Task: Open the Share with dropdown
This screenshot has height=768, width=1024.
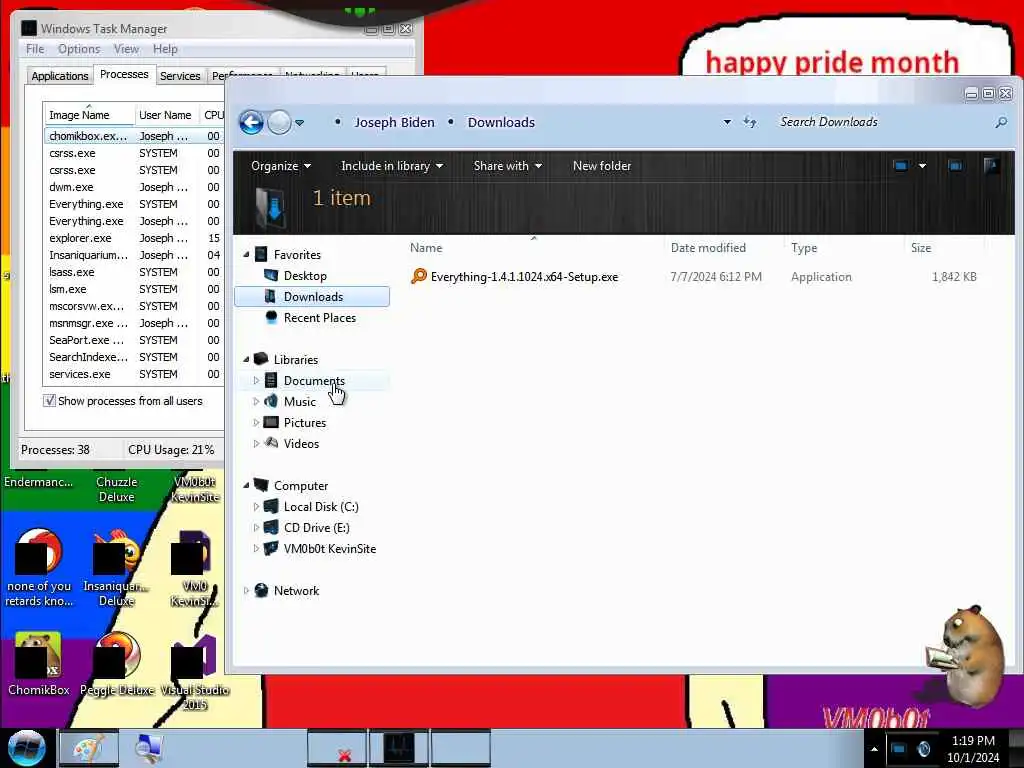Action: 507,166
